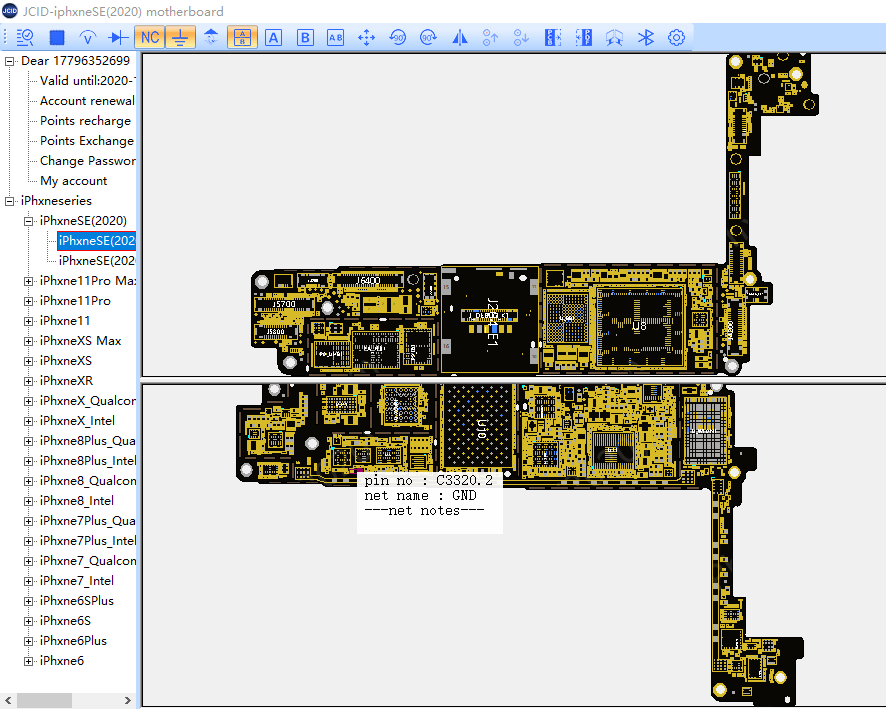Click the four-arrow move/pan tool
The image size is (886, 709).
pyautogui.click(x=366, y=38)
